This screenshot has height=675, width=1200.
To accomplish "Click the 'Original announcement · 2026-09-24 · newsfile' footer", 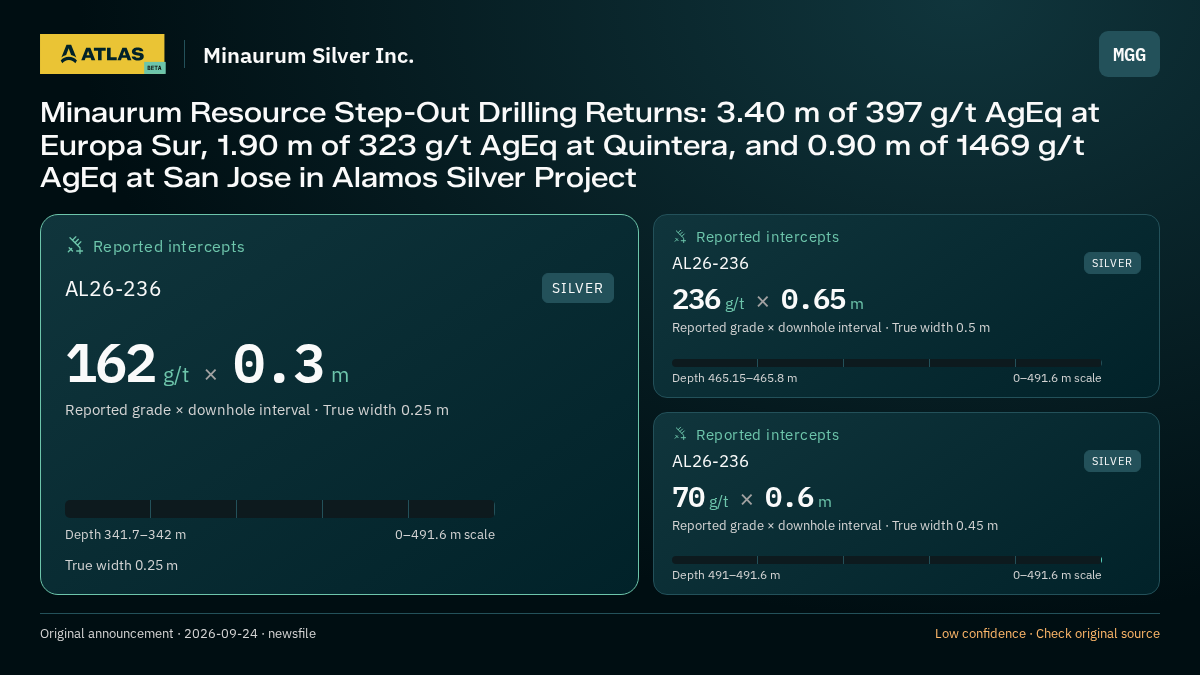I will coord(178,634).
